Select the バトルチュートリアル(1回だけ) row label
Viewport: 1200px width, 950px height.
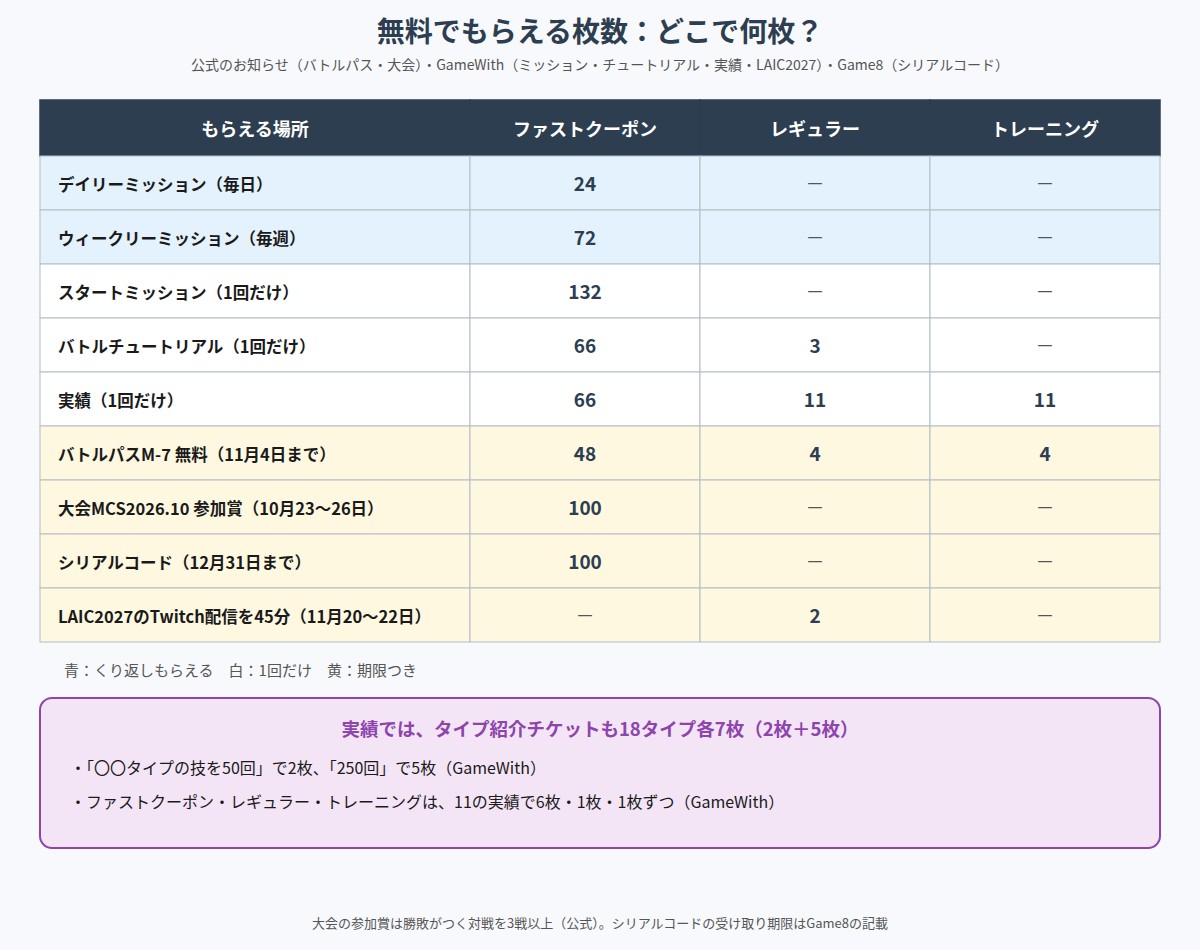[x=182, y=346]
